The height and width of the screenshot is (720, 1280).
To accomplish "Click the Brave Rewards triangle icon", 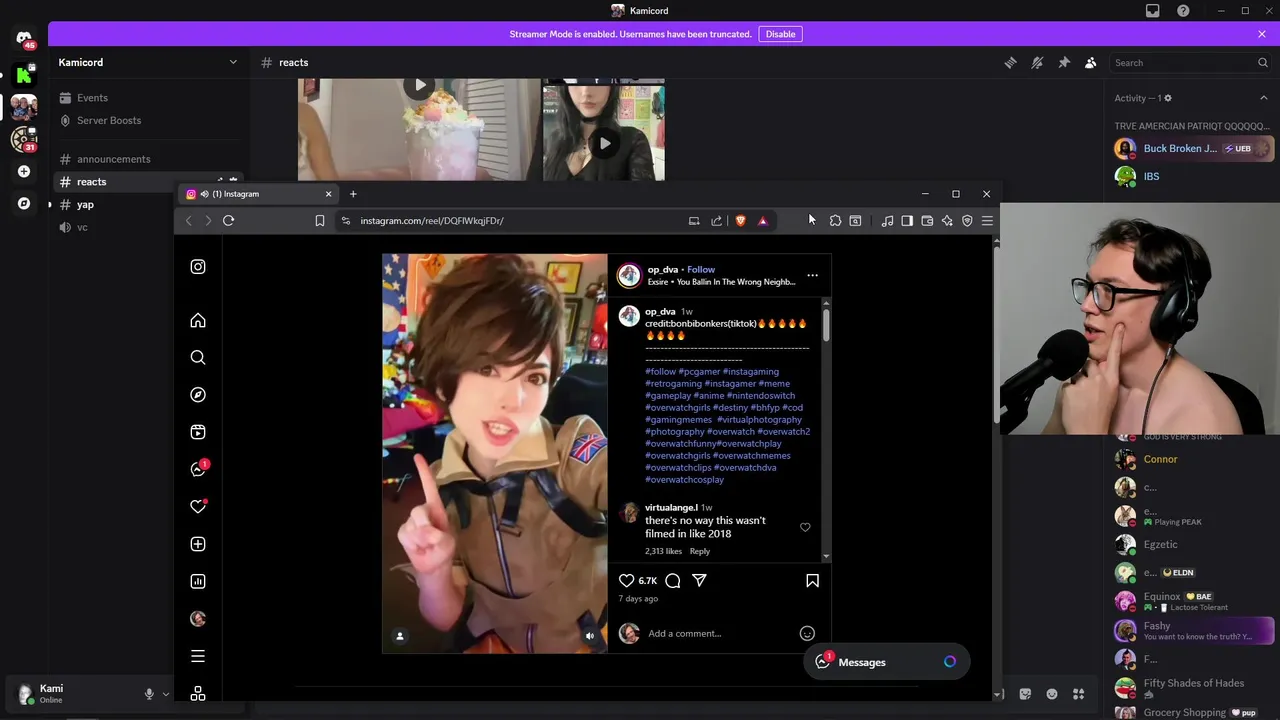I will (763, 221).
